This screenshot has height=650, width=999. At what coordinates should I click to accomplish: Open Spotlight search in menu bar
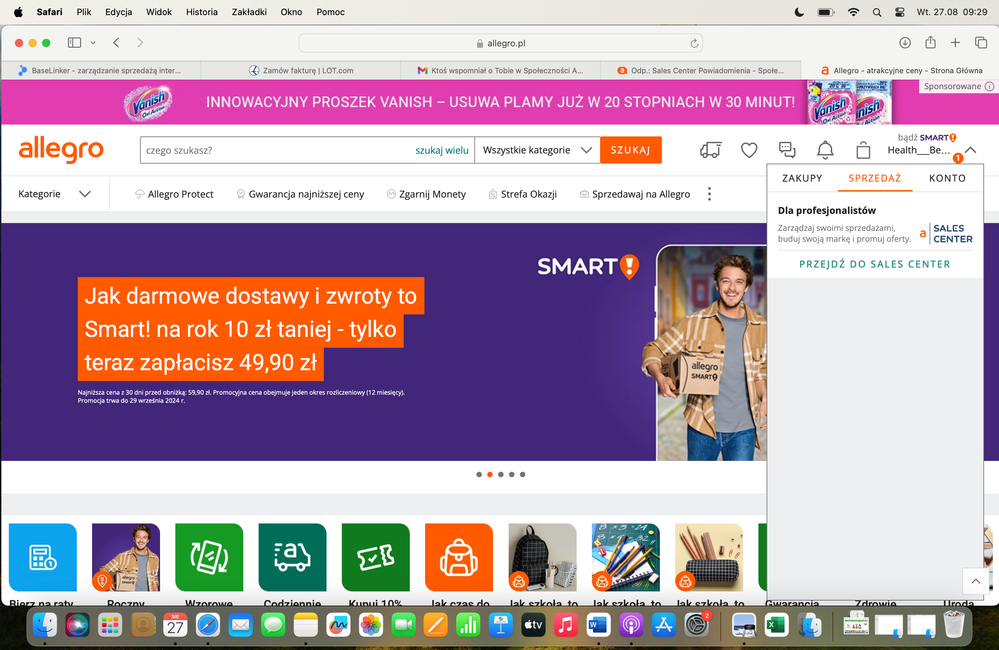coord(877,12)
